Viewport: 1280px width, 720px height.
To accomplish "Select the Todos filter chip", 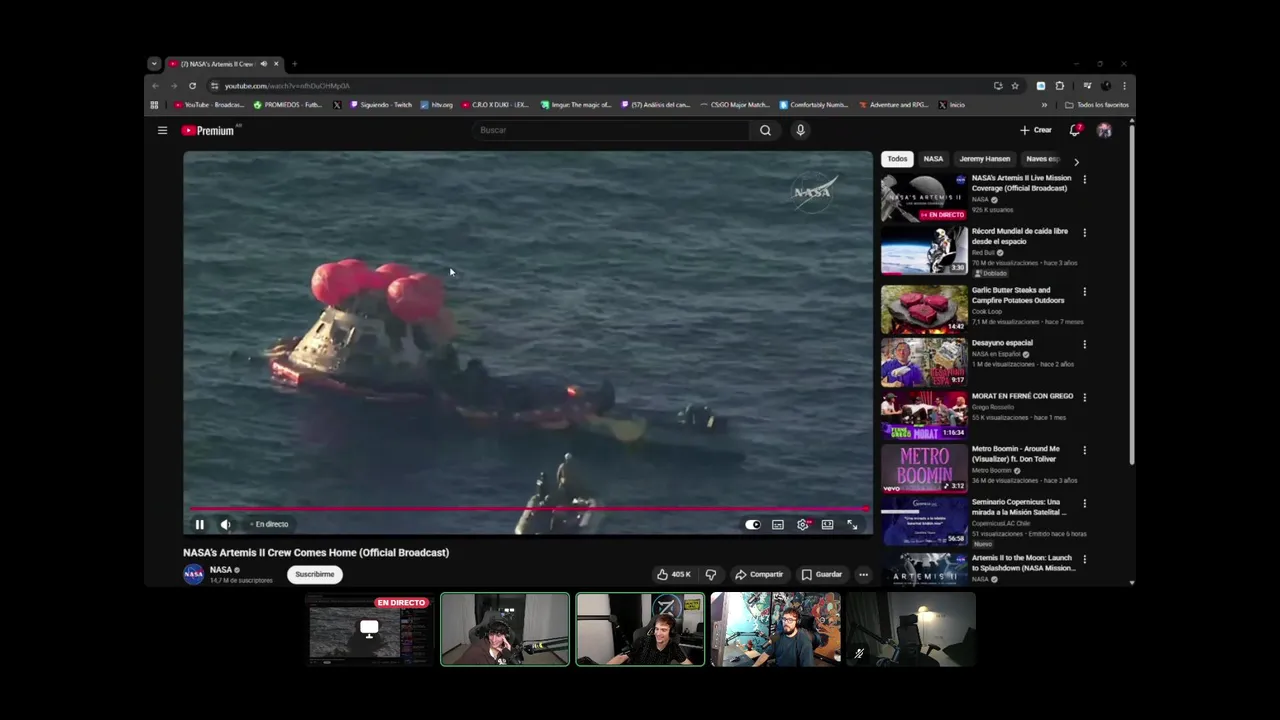I will (897, 159).
